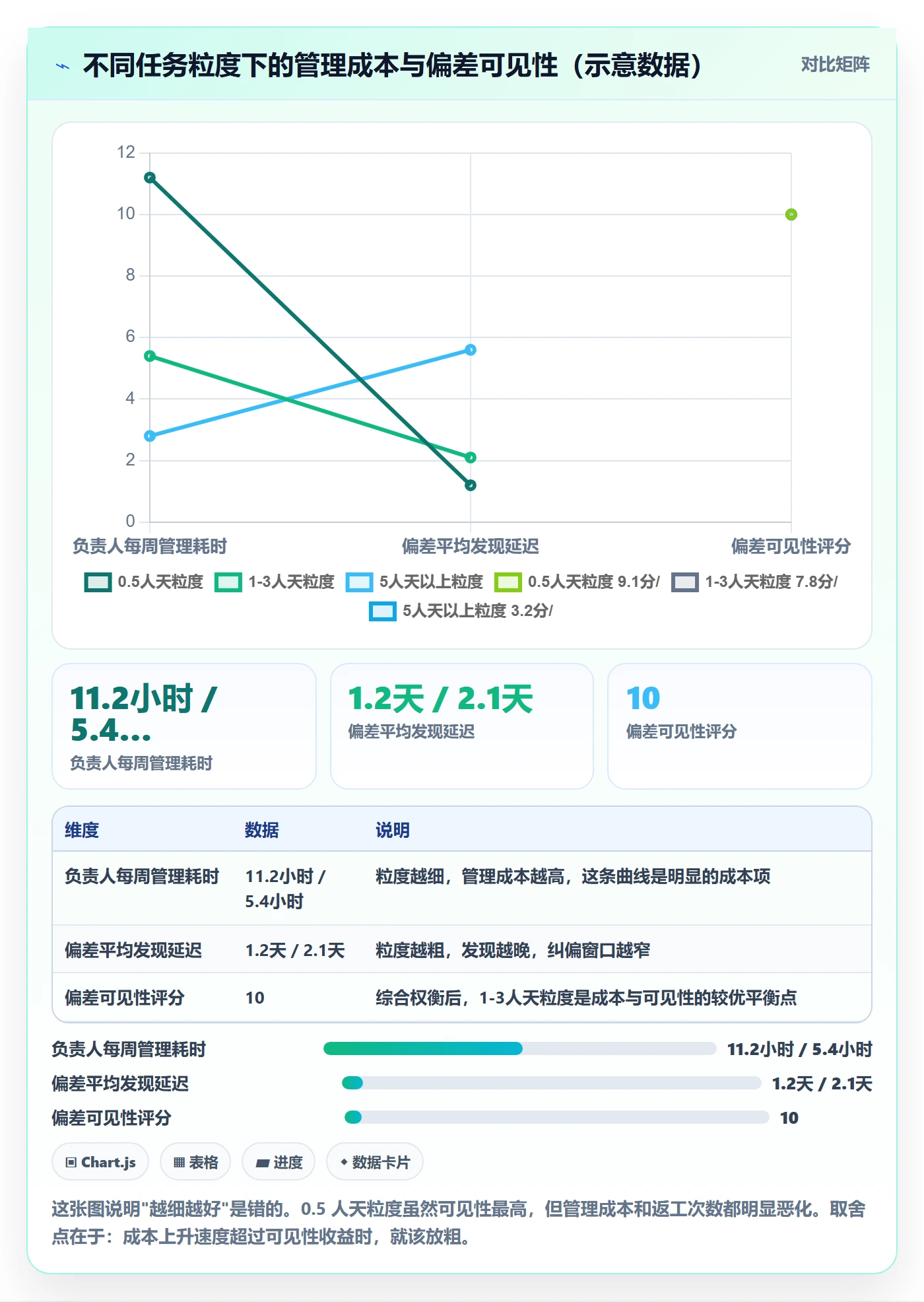The height and width of the screenshot is (1302, 924).
Task: Select the 偏差可见性评分 table row label
Action: [125, 998]
